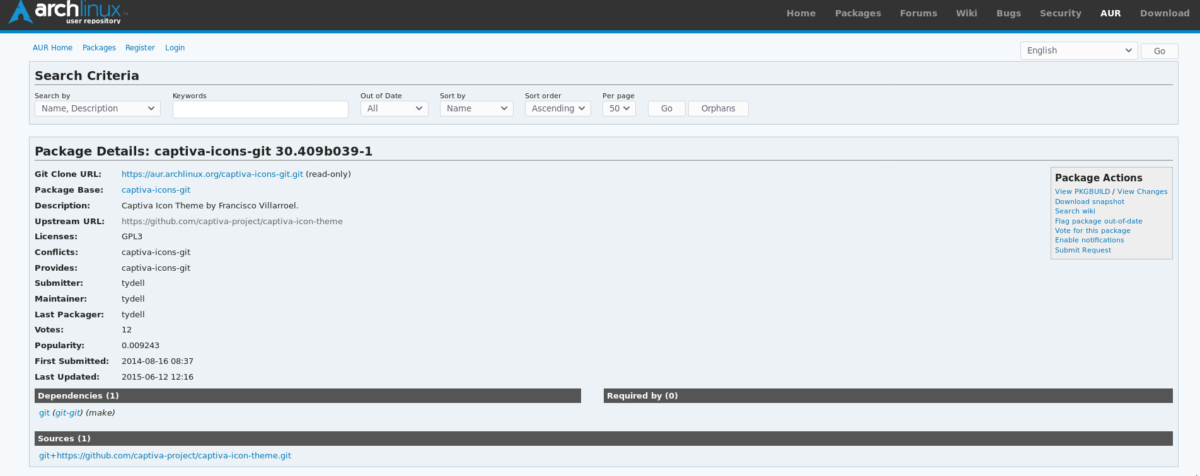Open the English language dropdown
The height and width of the screenshot is (476, 1200).
click(x=1079, y=50)
